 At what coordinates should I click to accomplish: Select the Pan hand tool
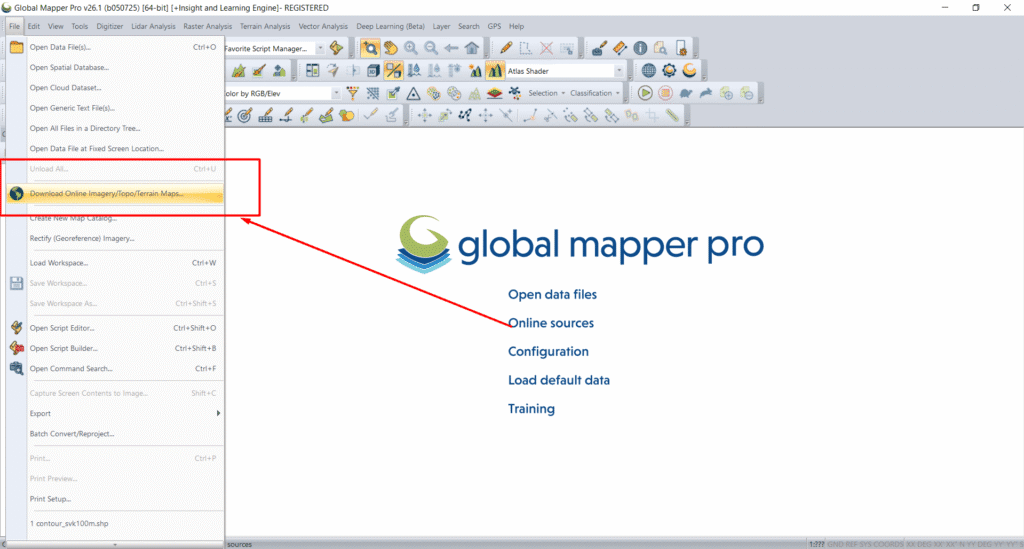[391, 48]
